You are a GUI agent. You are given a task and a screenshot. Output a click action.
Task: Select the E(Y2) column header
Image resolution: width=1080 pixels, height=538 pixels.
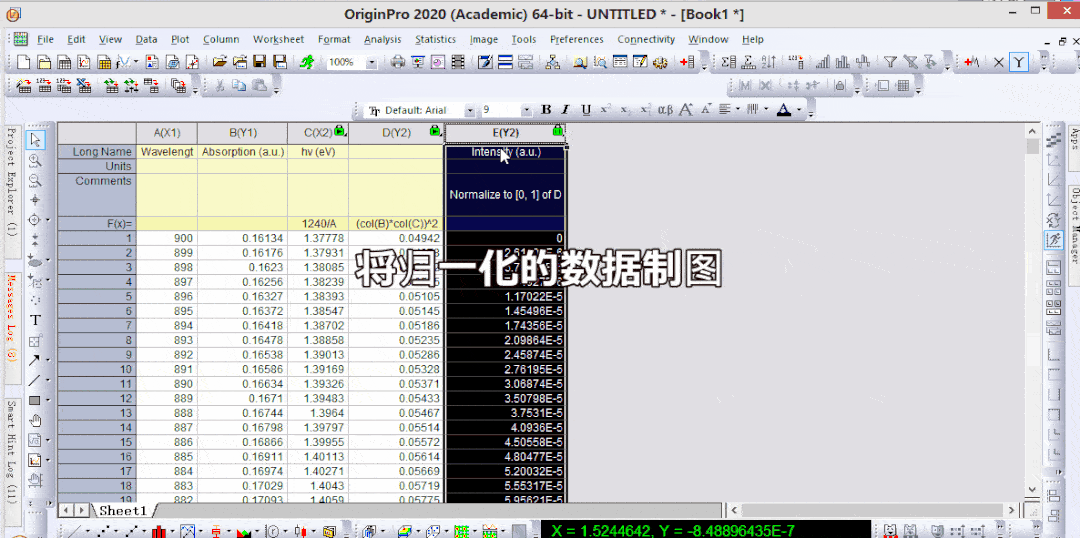pos(506,133)
